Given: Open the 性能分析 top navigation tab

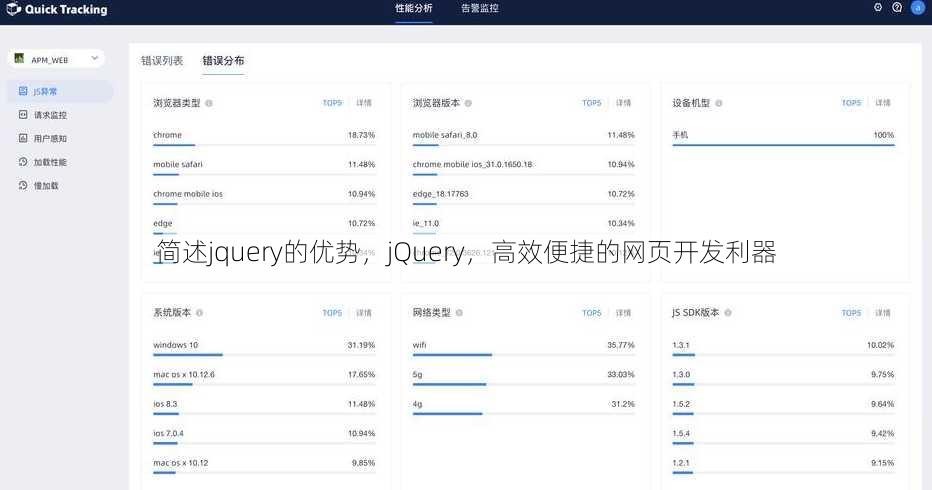Looking at the screenshot, I should [414, 8].
